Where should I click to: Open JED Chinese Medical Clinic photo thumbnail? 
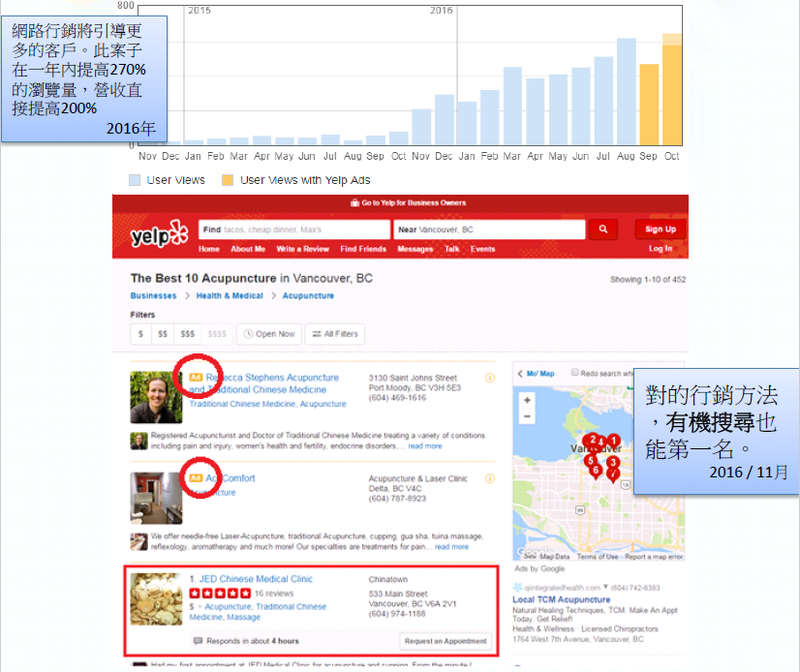pyautogui.click(x=156, y=598)
